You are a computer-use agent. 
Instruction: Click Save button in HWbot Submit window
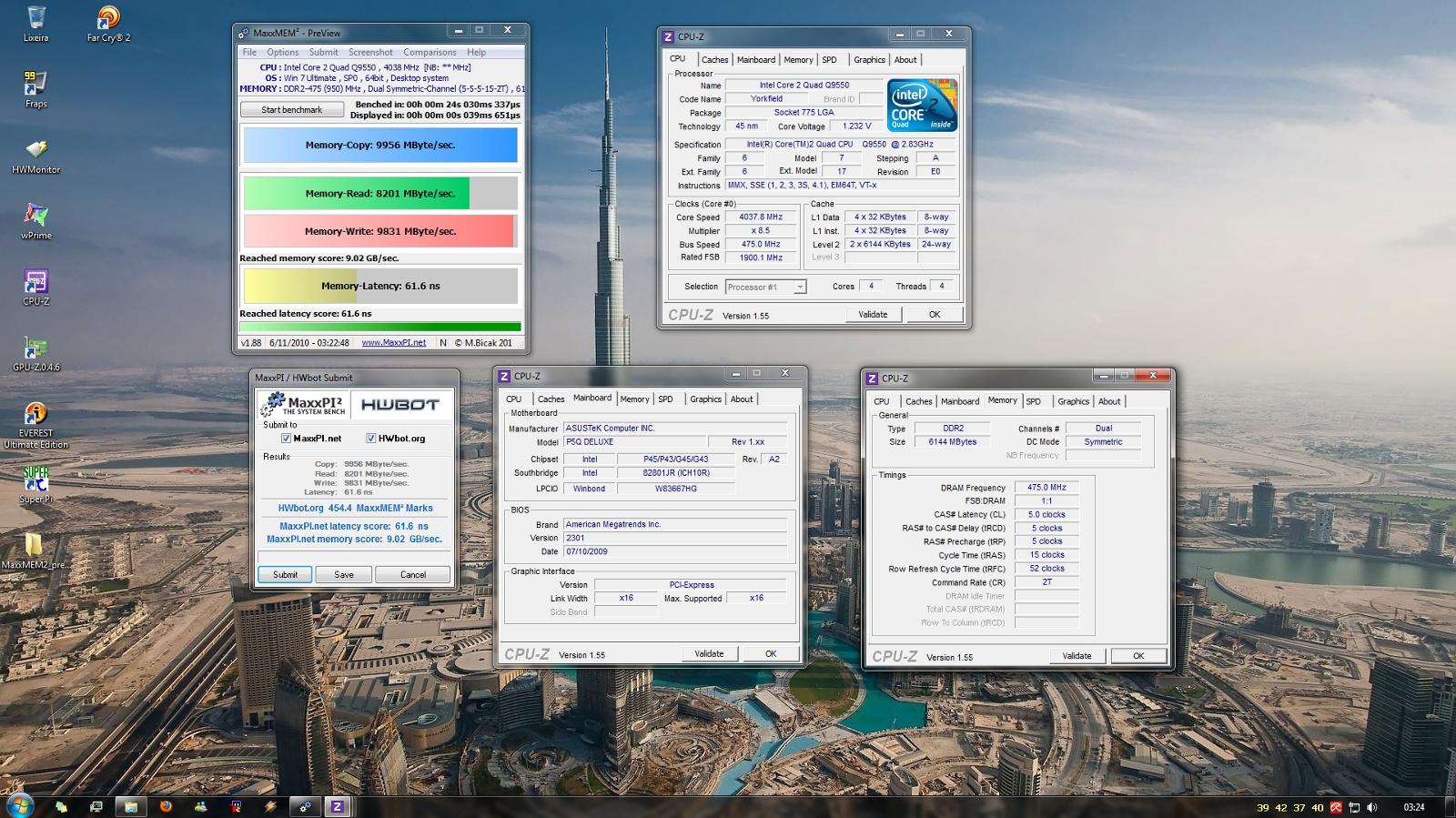pyautogui.click(x=344, y=574)
